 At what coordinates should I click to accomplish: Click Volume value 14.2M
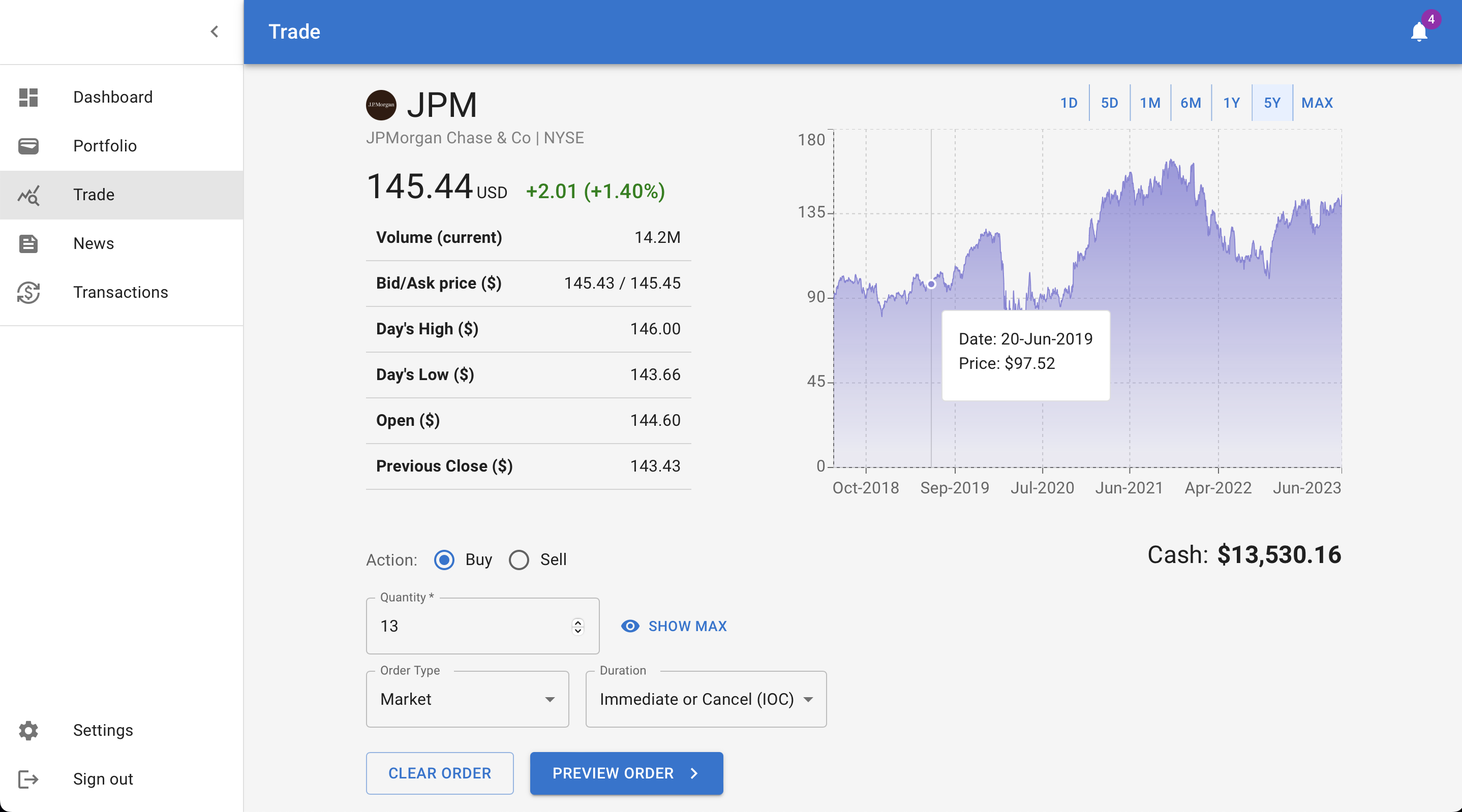point(657,238)
